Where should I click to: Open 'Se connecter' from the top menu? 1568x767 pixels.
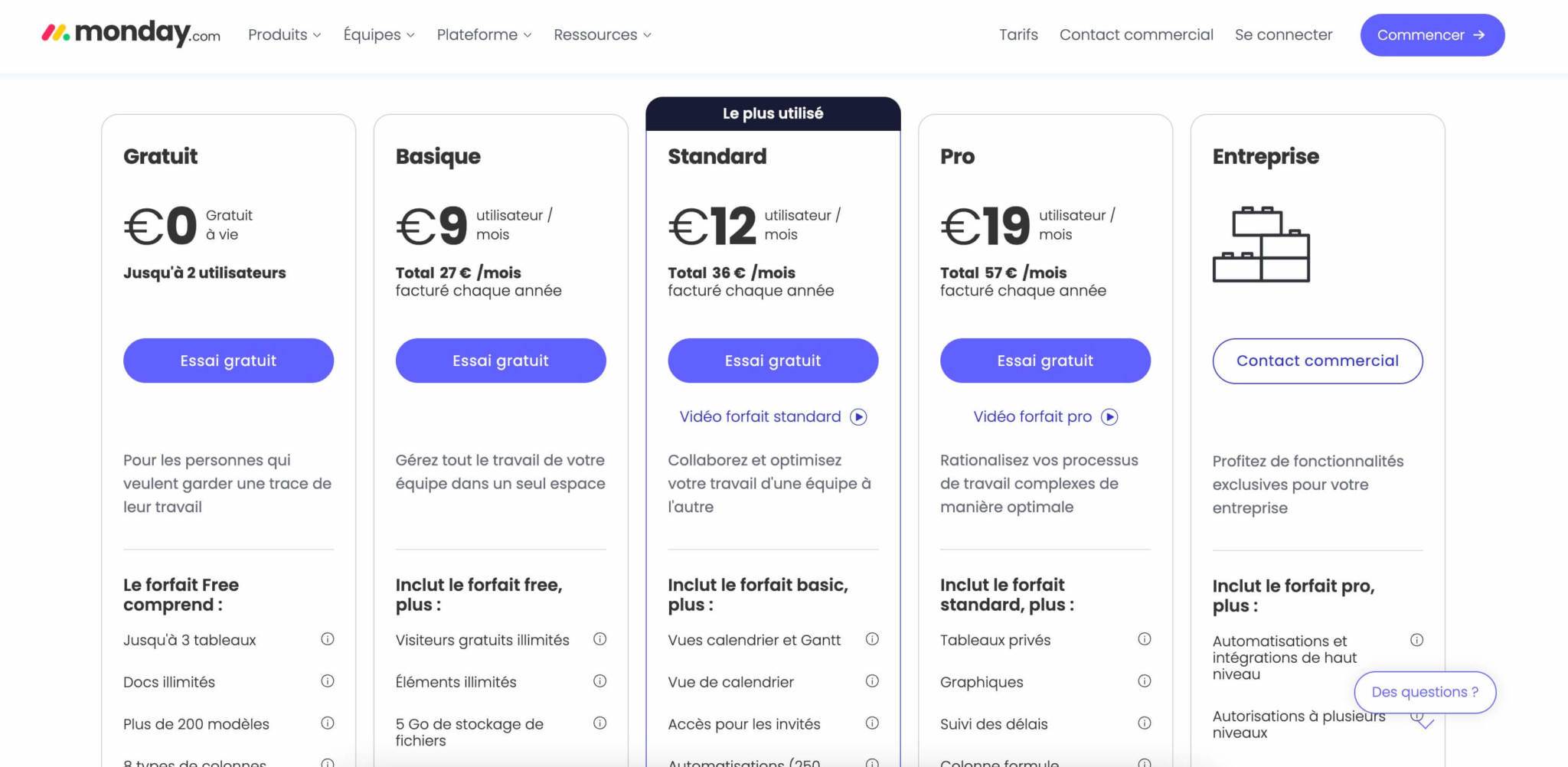pyautogui.click(x=1283, y=34)
